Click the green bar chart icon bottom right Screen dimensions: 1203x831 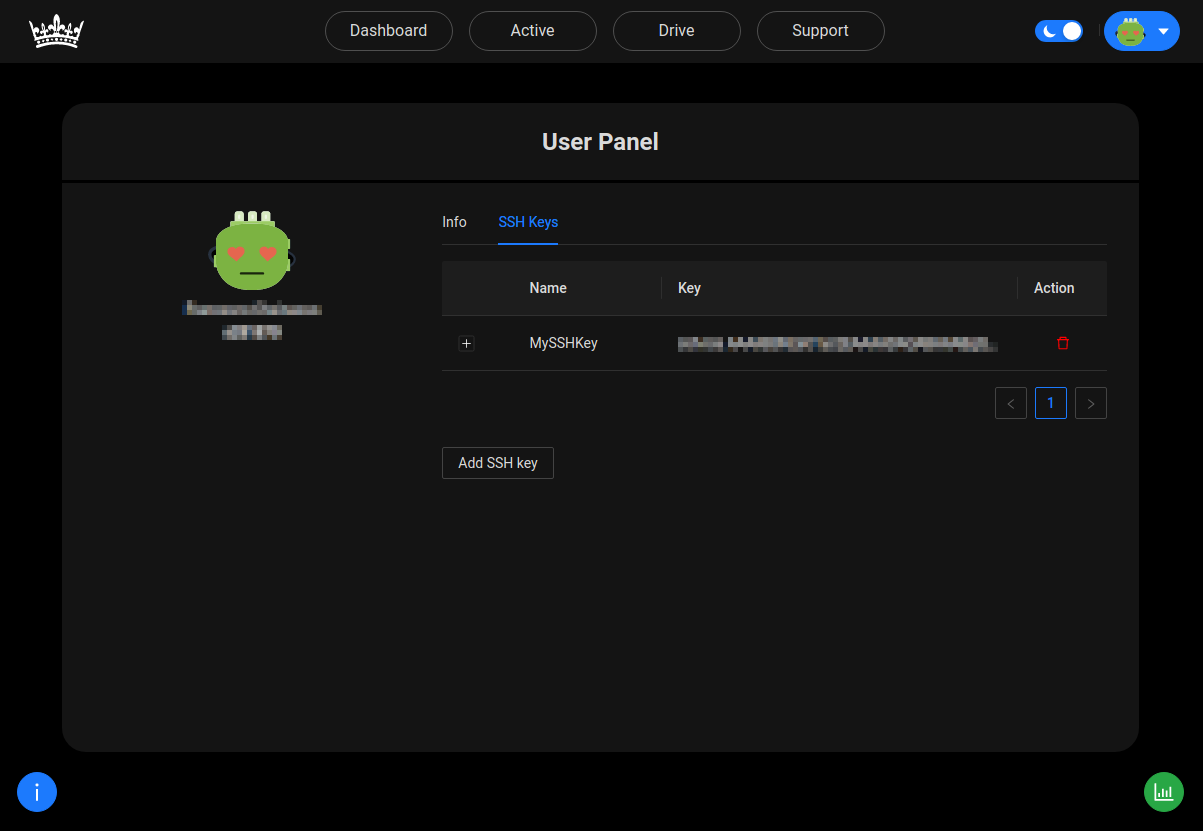[x=1163, y=791]
